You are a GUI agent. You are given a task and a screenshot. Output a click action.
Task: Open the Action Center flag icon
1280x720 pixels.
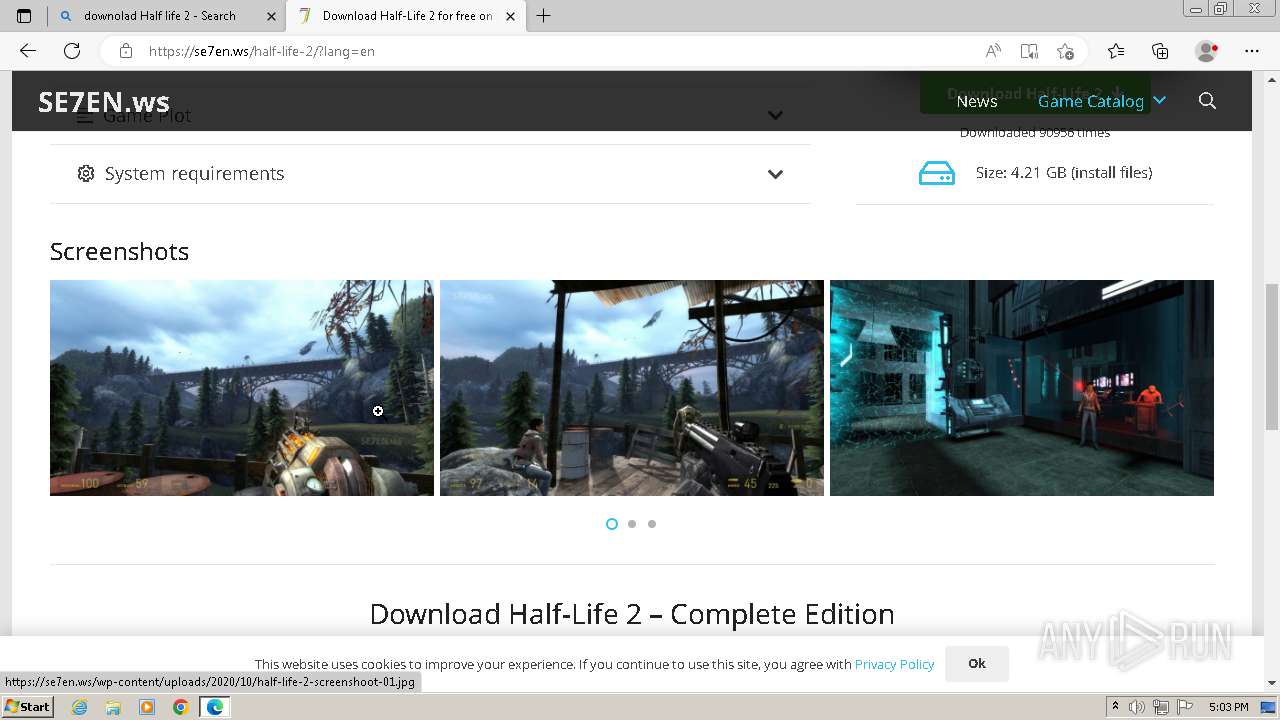tap(1185, 707)
